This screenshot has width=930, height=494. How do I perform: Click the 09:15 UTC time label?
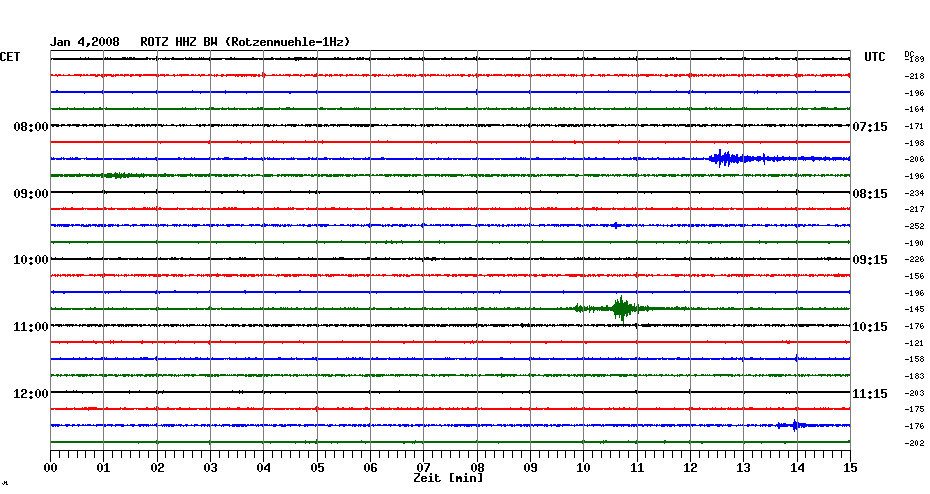[870, 260]
